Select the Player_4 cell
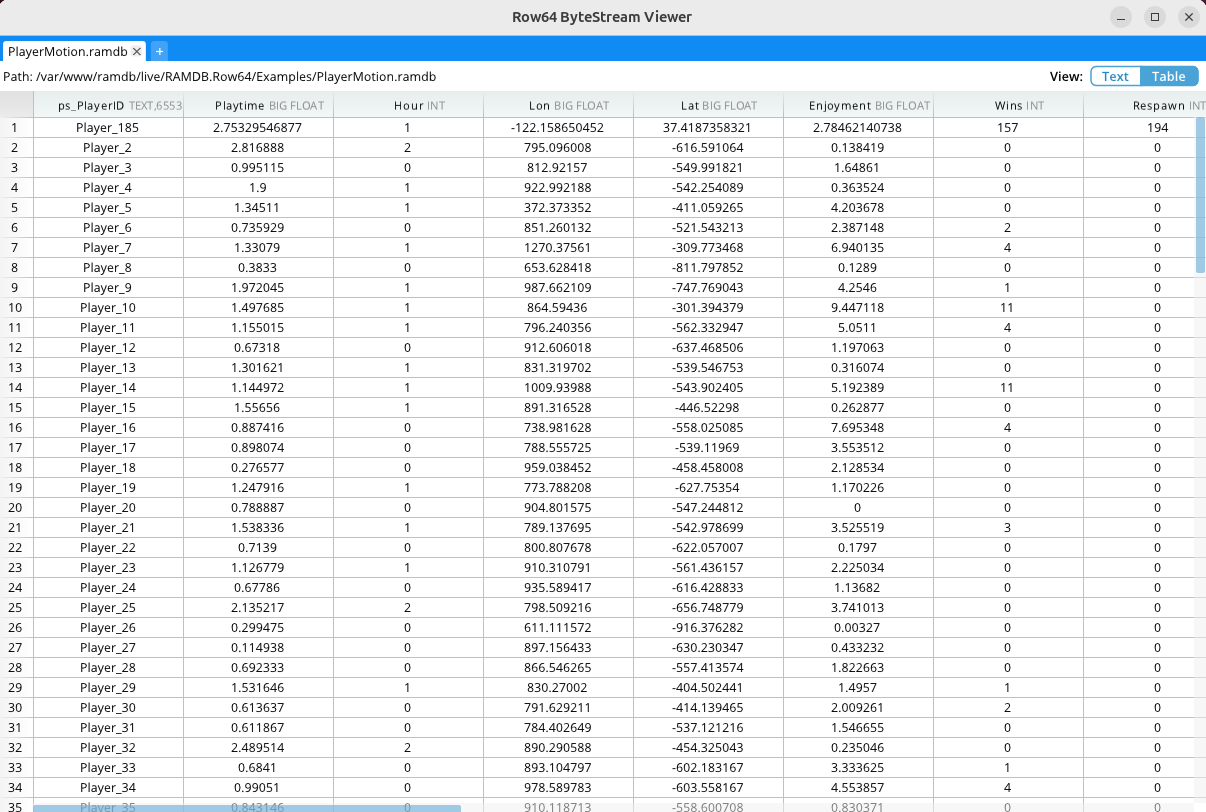 tap(108, 188)
